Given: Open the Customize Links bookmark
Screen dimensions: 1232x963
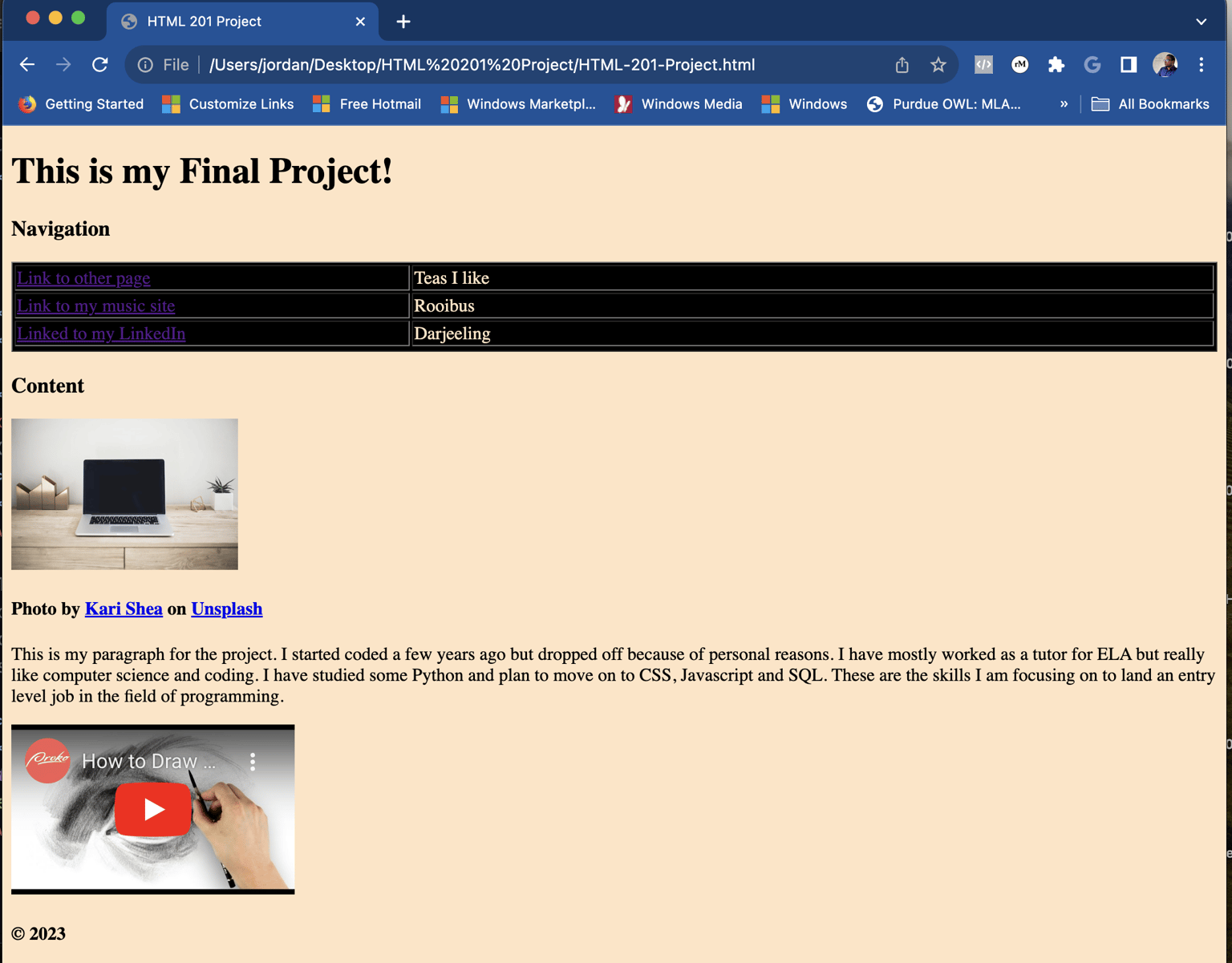Looking at the screenshot, I should click(x=228, y=104).
